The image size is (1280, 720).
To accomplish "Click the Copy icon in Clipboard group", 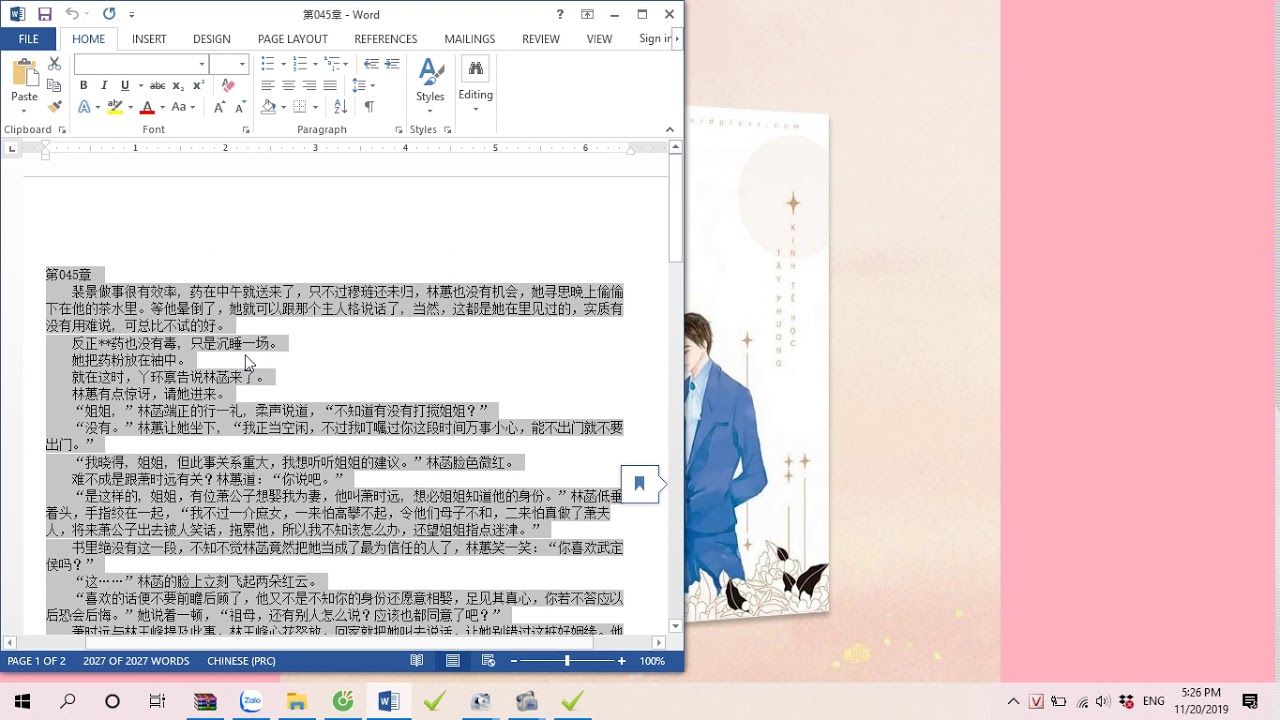I will click(54, 86).
